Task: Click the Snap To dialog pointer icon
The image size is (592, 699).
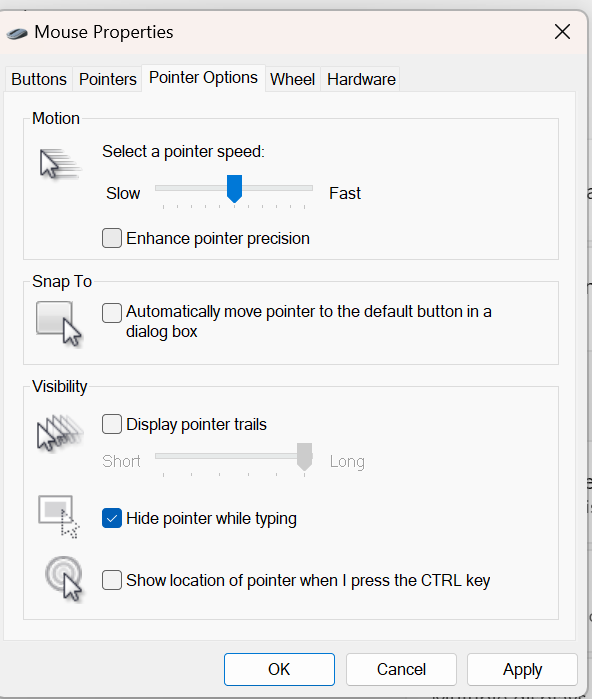Action: 59,324
